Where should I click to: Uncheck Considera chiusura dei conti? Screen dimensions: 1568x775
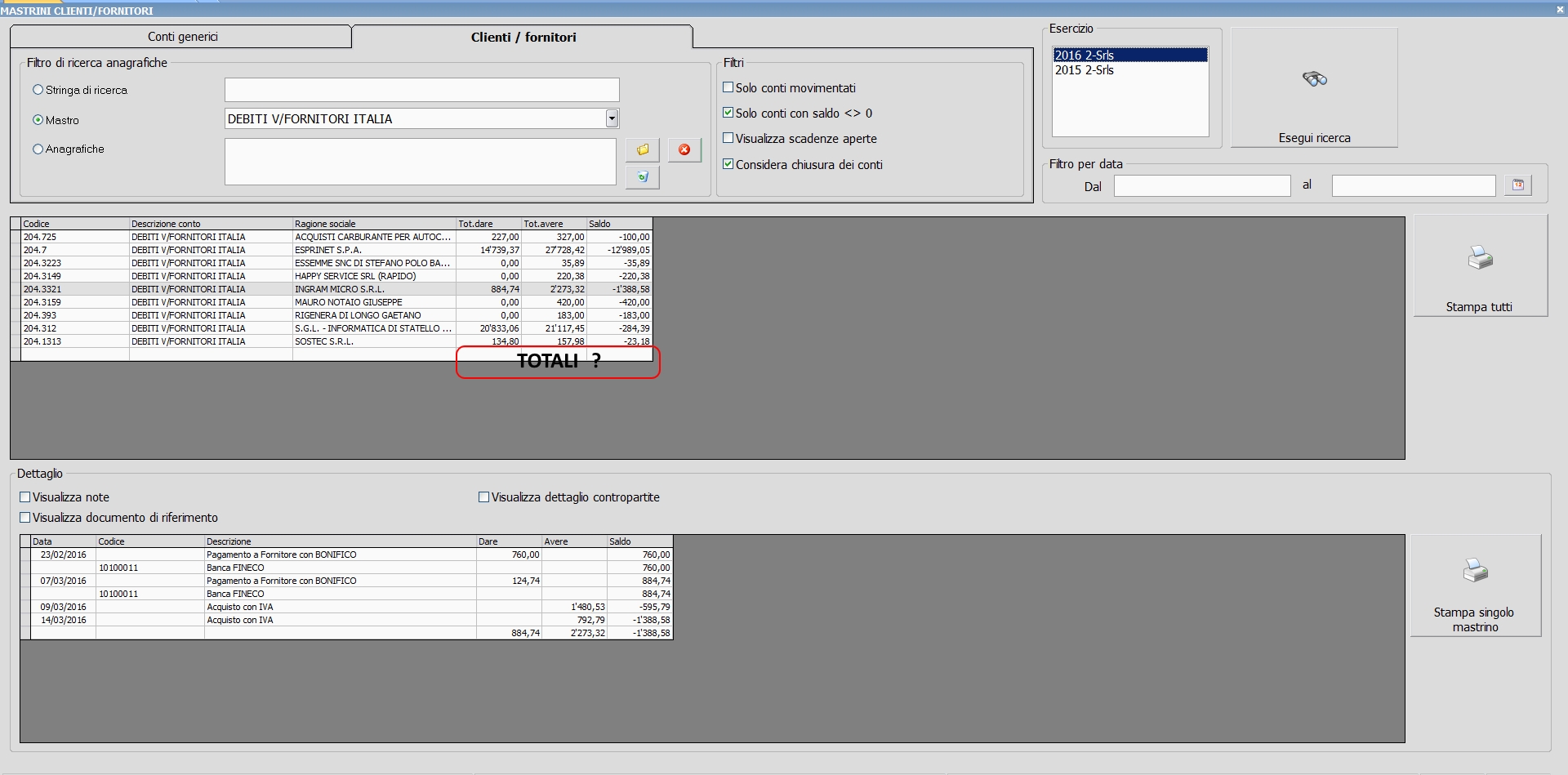pos(728,164)
